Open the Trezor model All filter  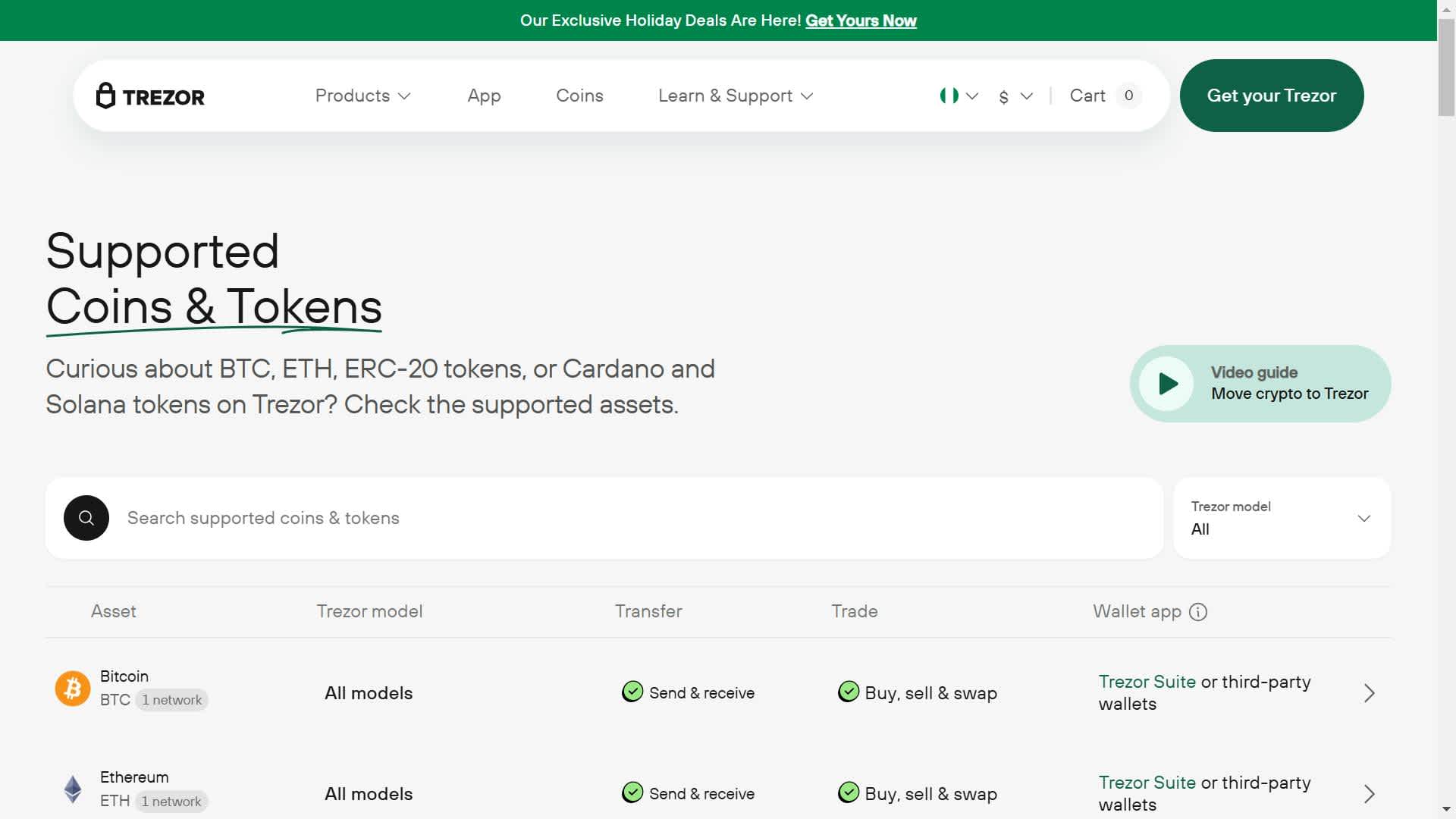coord(1282,518)
